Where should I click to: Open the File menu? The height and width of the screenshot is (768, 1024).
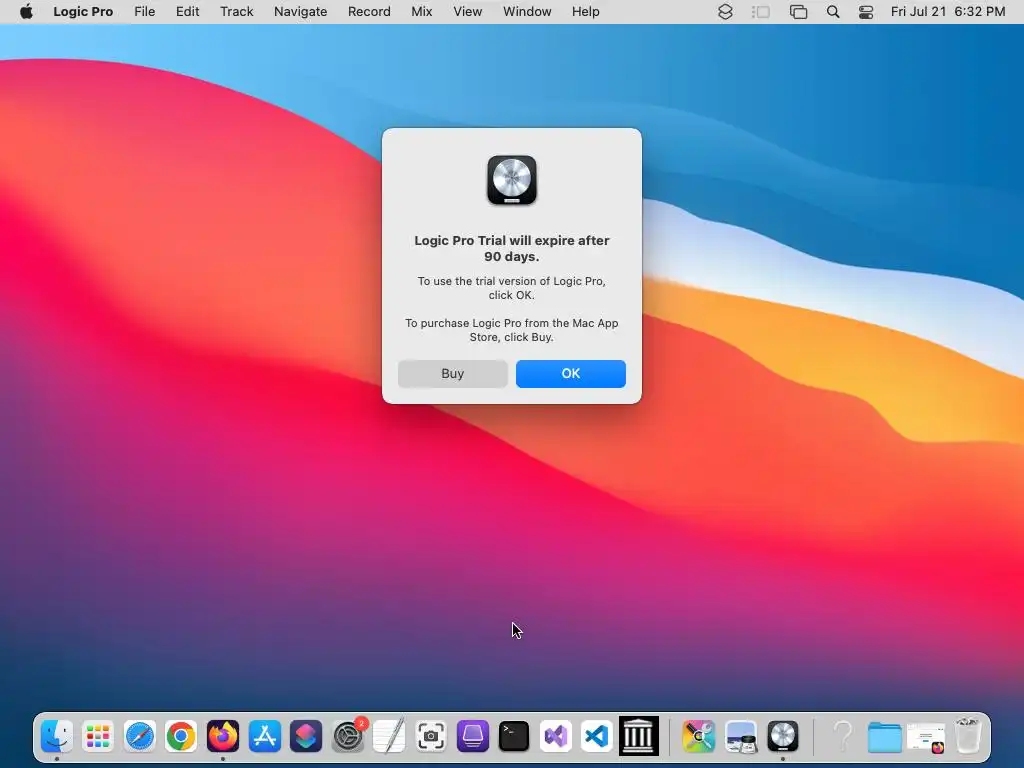click(x=144, y=12)
